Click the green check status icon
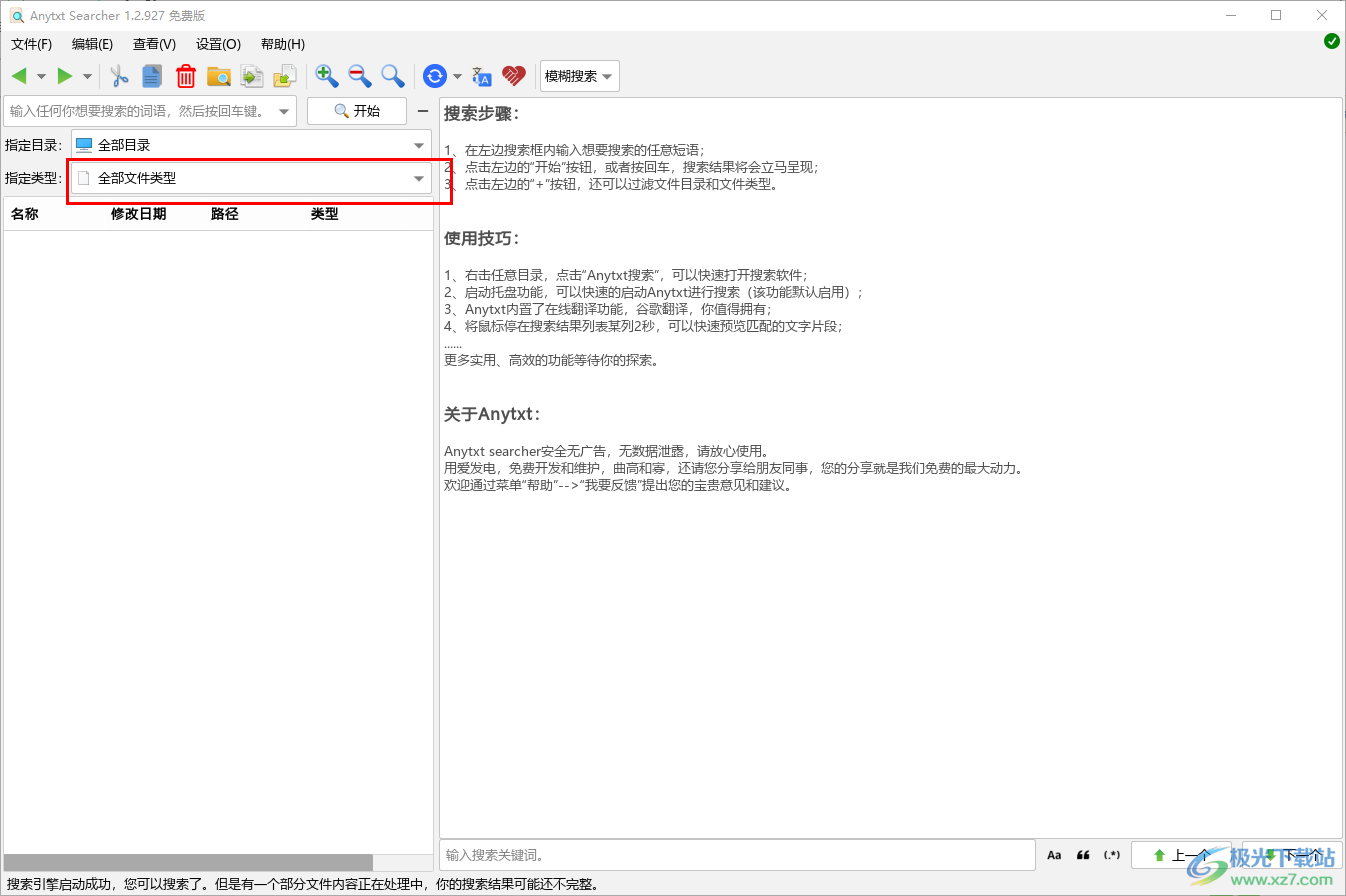 pyautogui.click(x=1332, y=41)
